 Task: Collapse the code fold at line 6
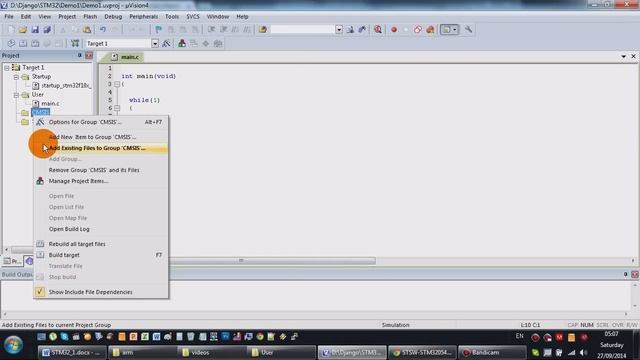pos(117,108)
